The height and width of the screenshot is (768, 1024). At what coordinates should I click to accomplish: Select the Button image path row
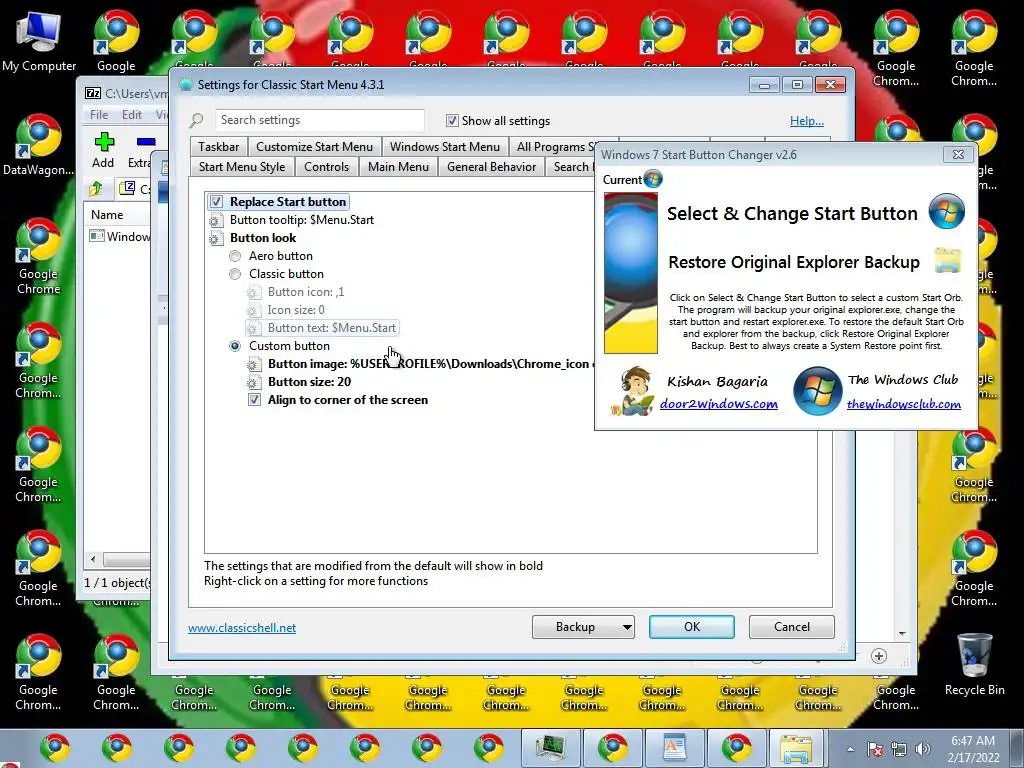tap(430, 364)
